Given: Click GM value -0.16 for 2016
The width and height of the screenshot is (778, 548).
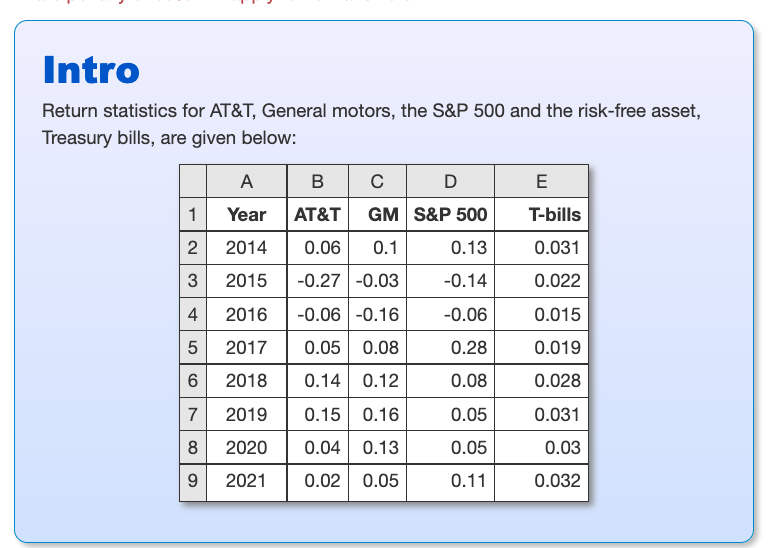Looking at the screenshot, I should pos(377,314).
